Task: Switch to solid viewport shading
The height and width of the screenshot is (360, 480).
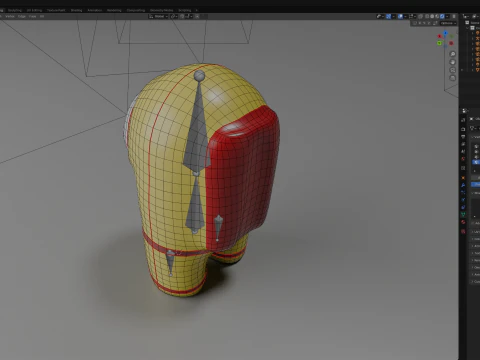Action: (x=432, y=16)
